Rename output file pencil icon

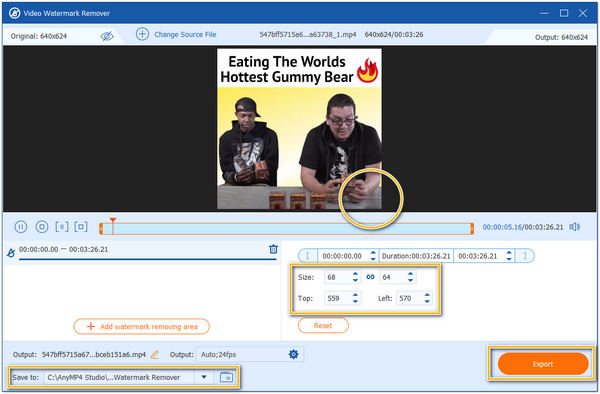click(155, 355)
